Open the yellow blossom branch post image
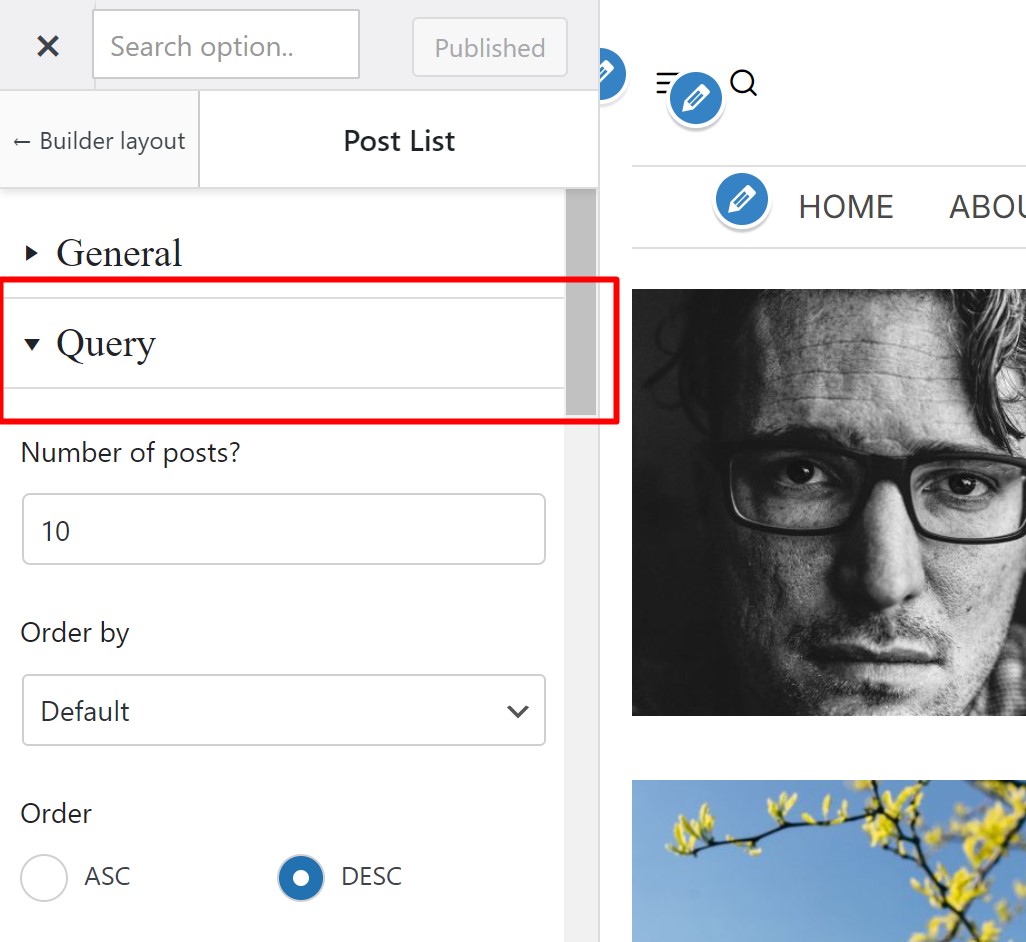Image resolution: width=1026 pixels, height=942 pixels. point(828,861)
